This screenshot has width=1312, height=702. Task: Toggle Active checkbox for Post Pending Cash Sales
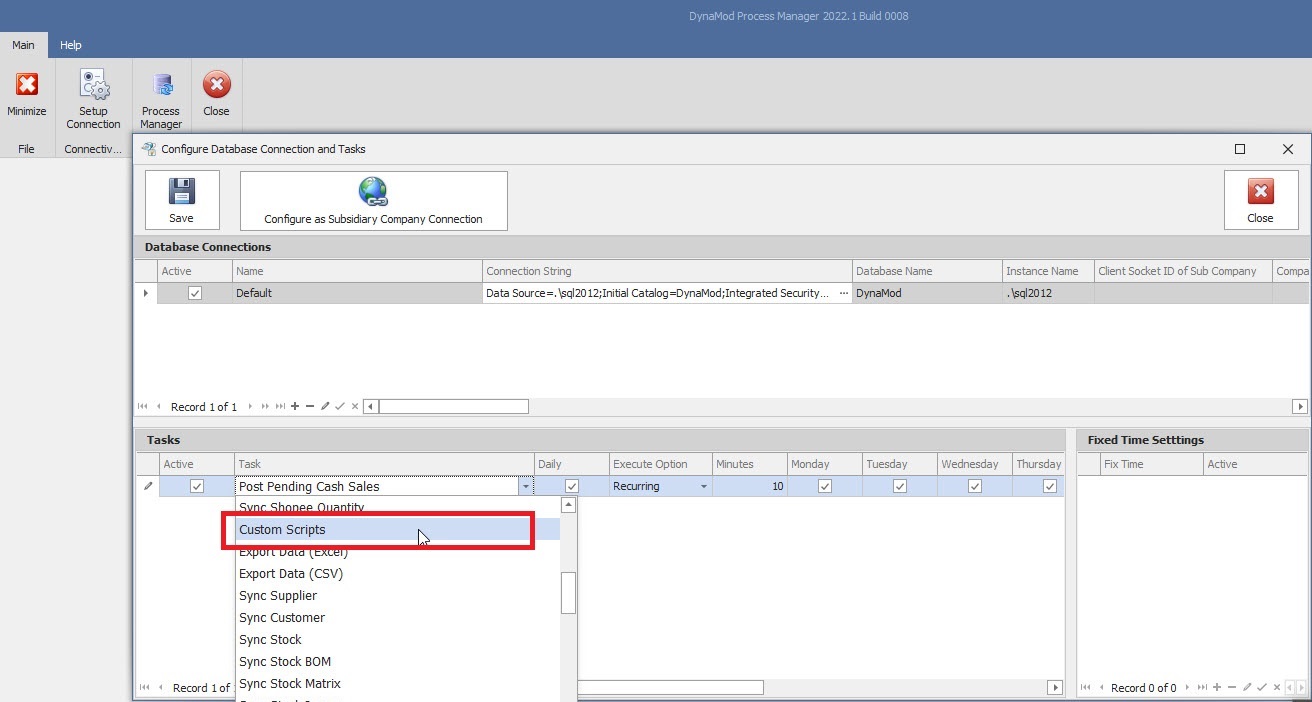(197, 486)
